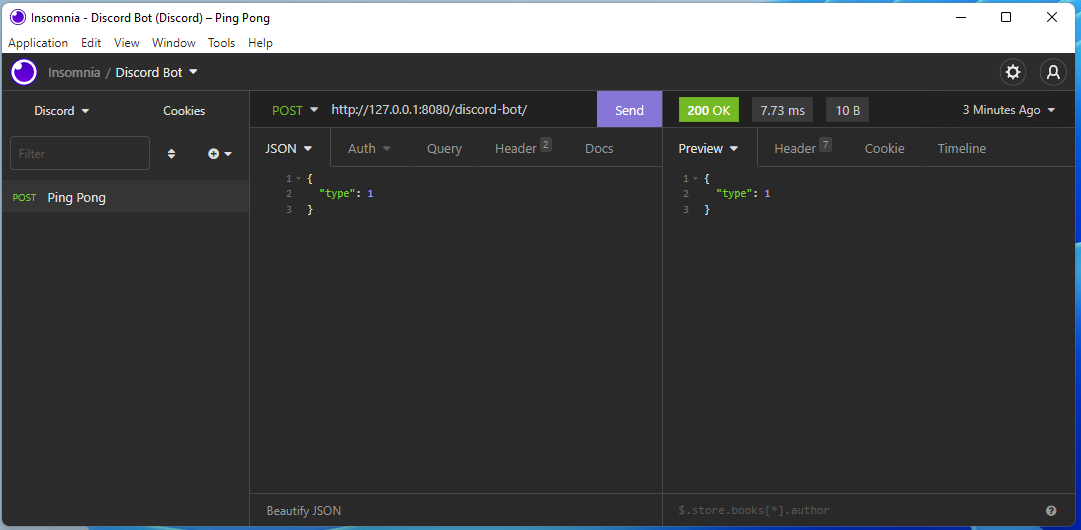The width and height of the screenshot is (1081, 530).
Task: Switch to the Docs tab
Action: coord(599,148)
